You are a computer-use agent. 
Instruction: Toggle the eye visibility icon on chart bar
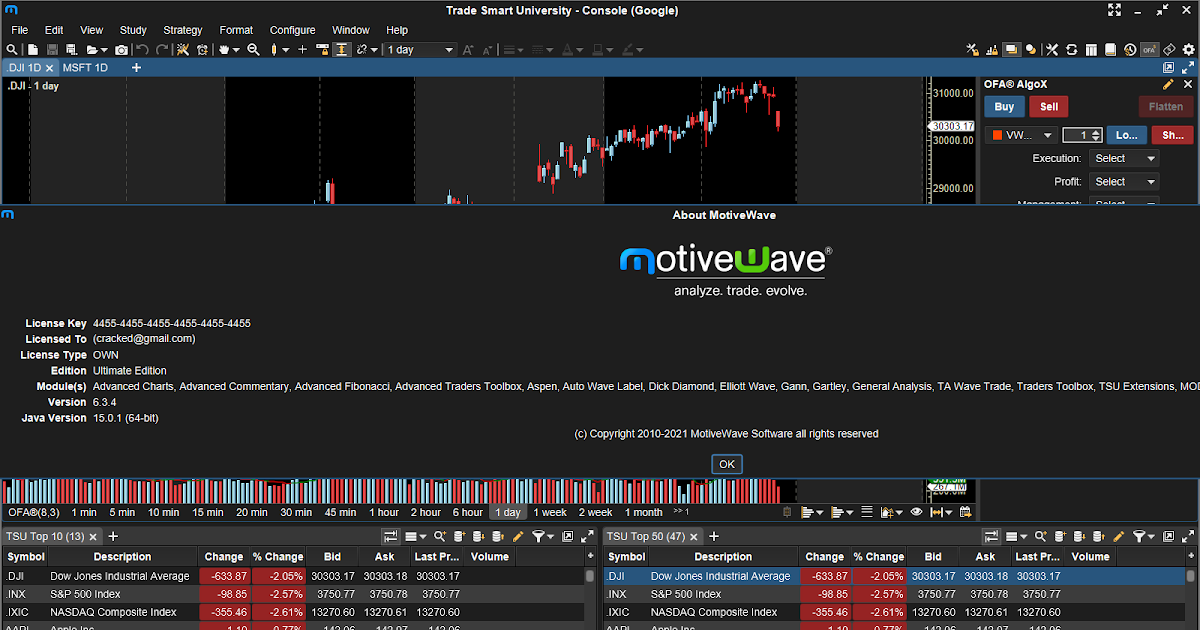coord(915,512)
